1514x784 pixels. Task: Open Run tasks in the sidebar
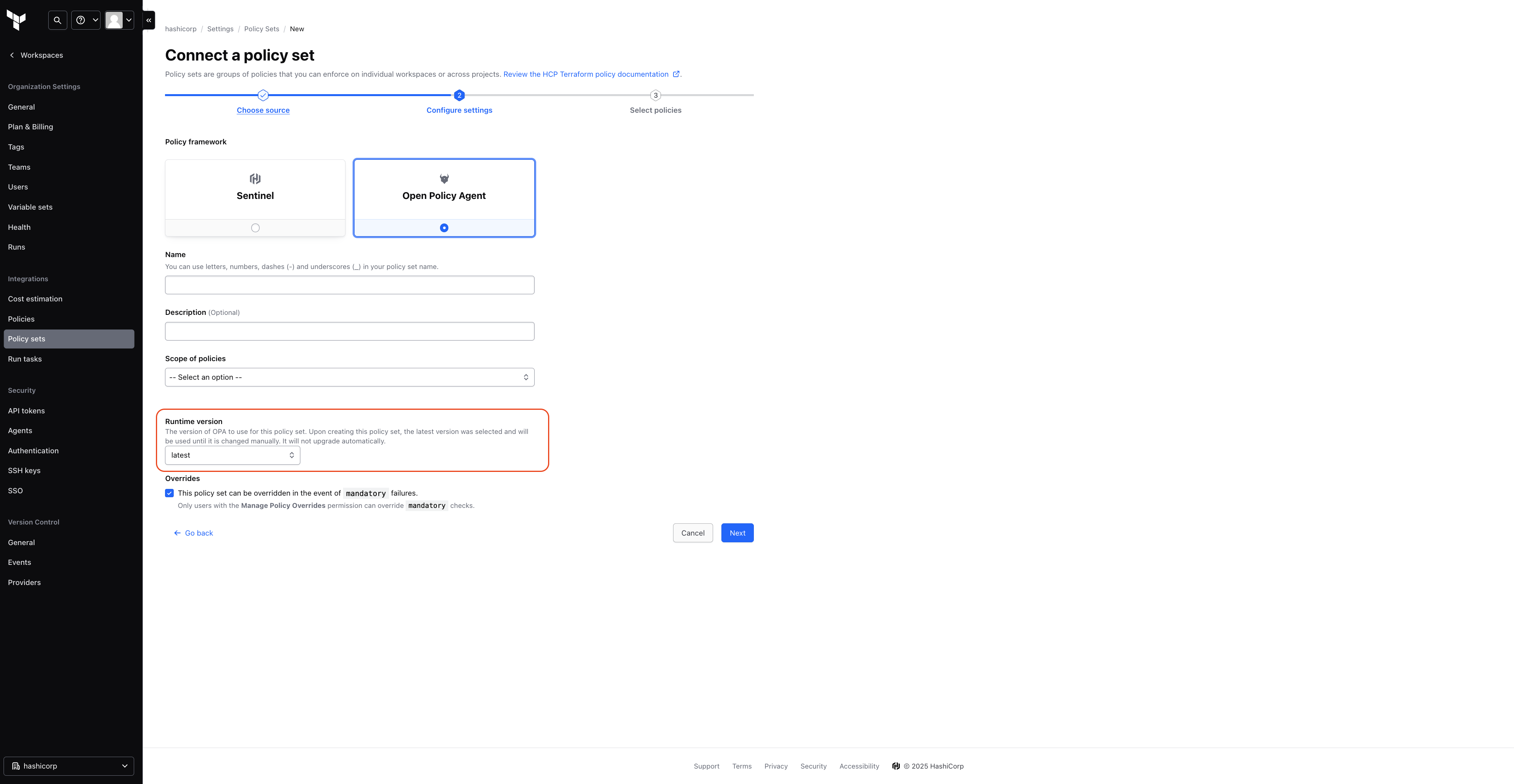click(x=25, y=359)
